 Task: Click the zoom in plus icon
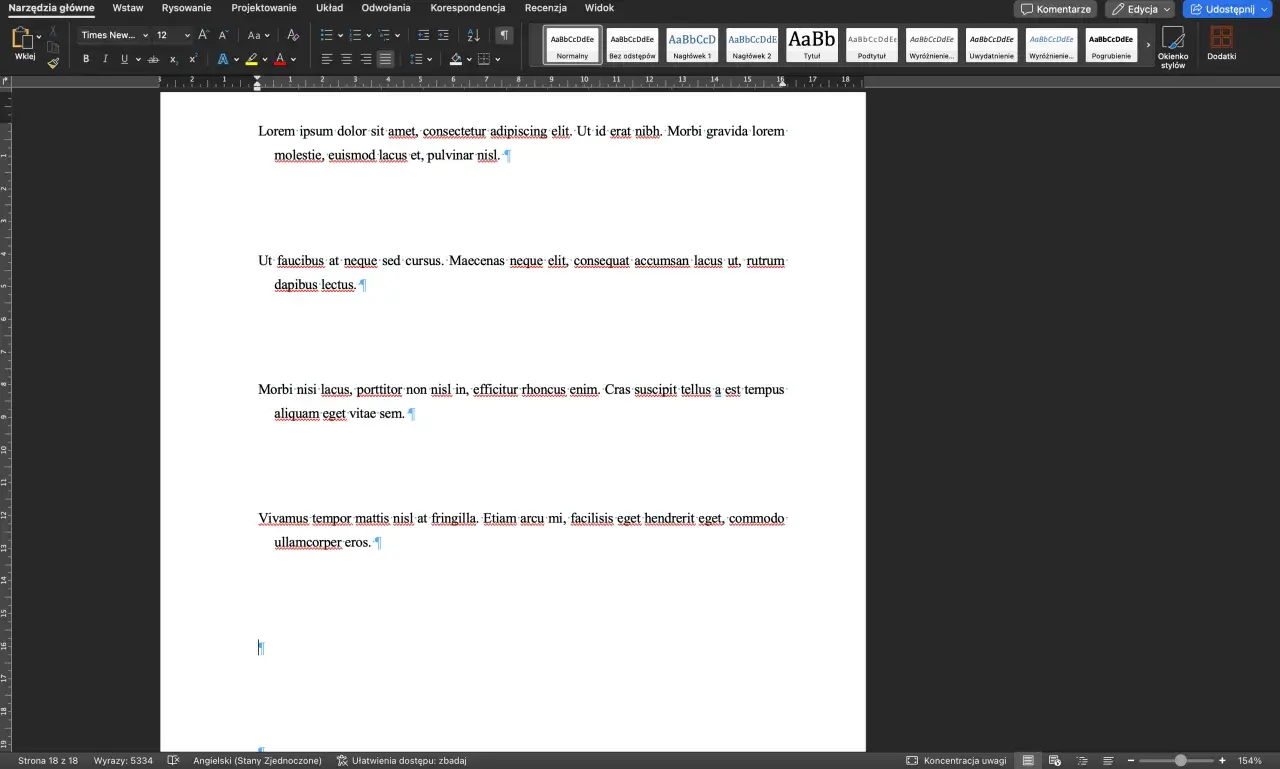[x=1222, y=761]
